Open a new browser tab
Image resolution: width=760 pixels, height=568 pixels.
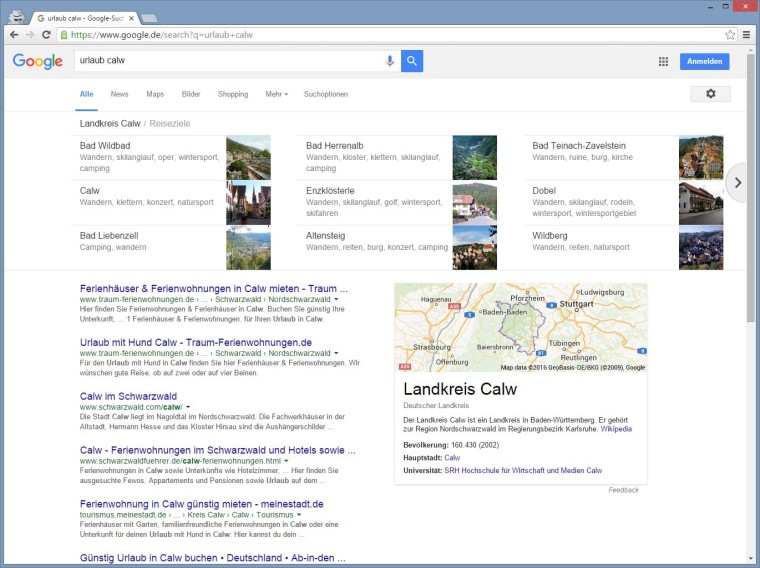149,18
